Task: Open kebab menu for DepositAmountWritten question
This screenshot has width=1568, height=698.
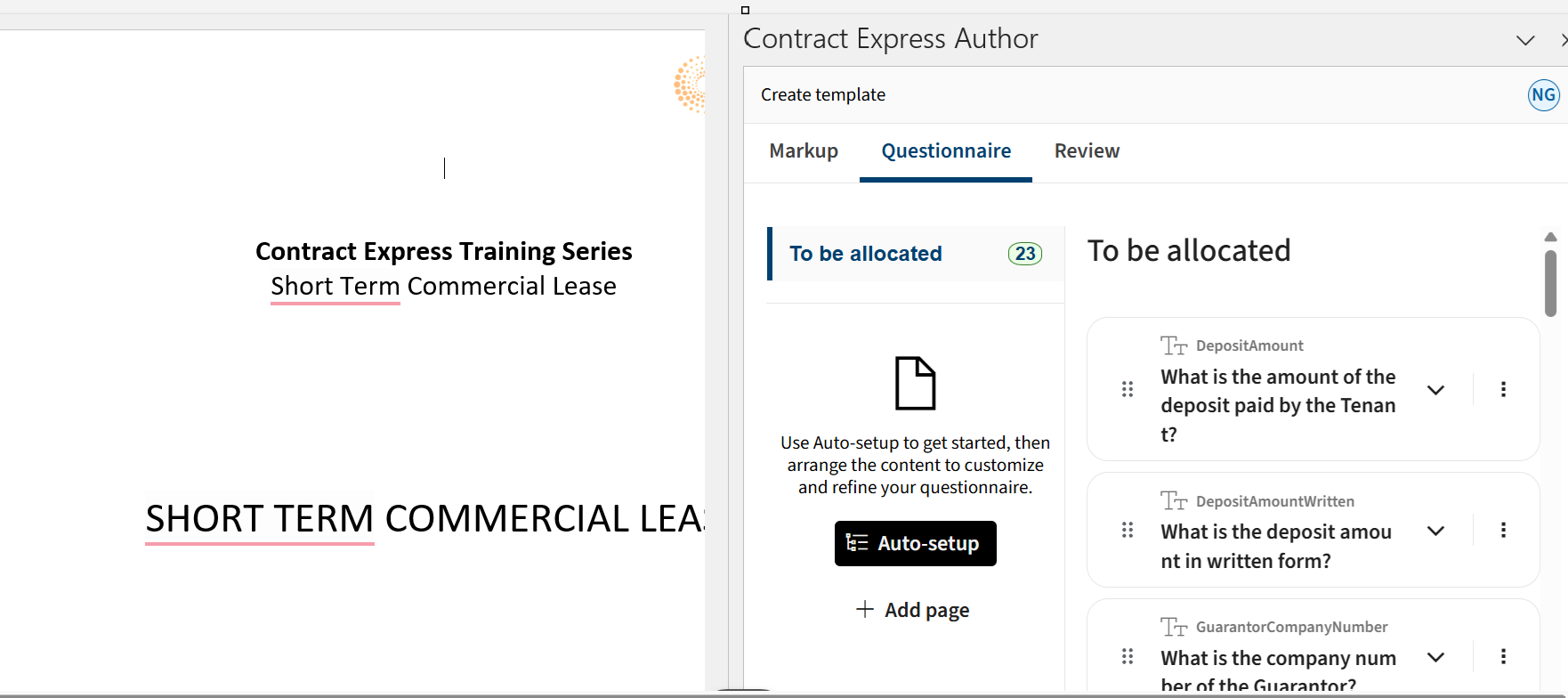Action: tap(1503, 531)
